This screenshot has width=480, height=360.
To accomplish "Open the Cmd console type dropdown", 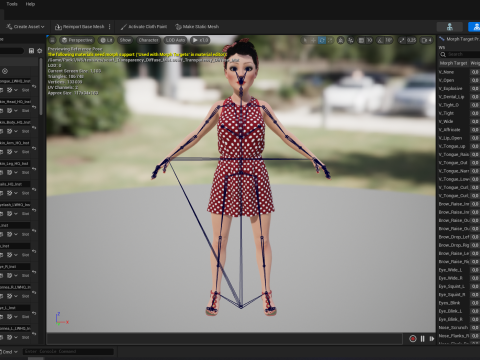I will (9, 352).
